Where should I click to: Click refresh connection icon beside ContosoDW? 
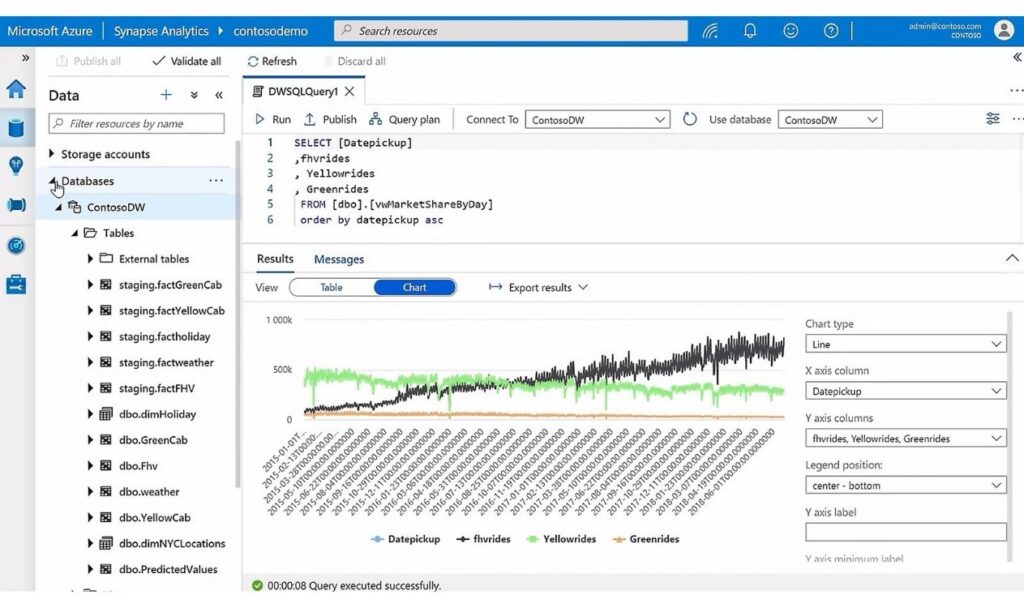[690, 120]
